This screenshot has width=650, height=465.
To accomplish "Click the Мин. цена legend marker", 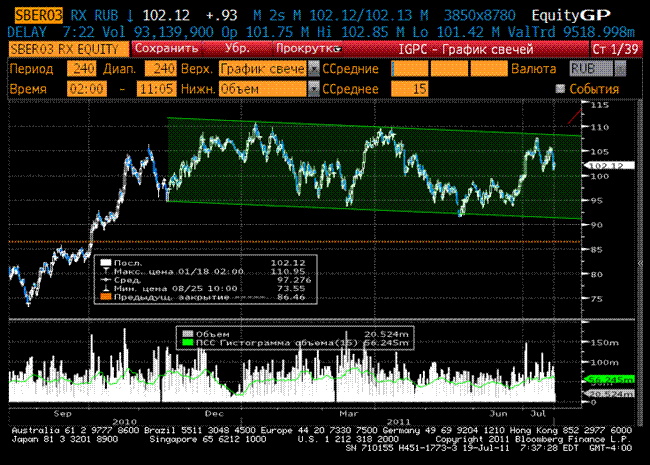I will click(106, 288).
